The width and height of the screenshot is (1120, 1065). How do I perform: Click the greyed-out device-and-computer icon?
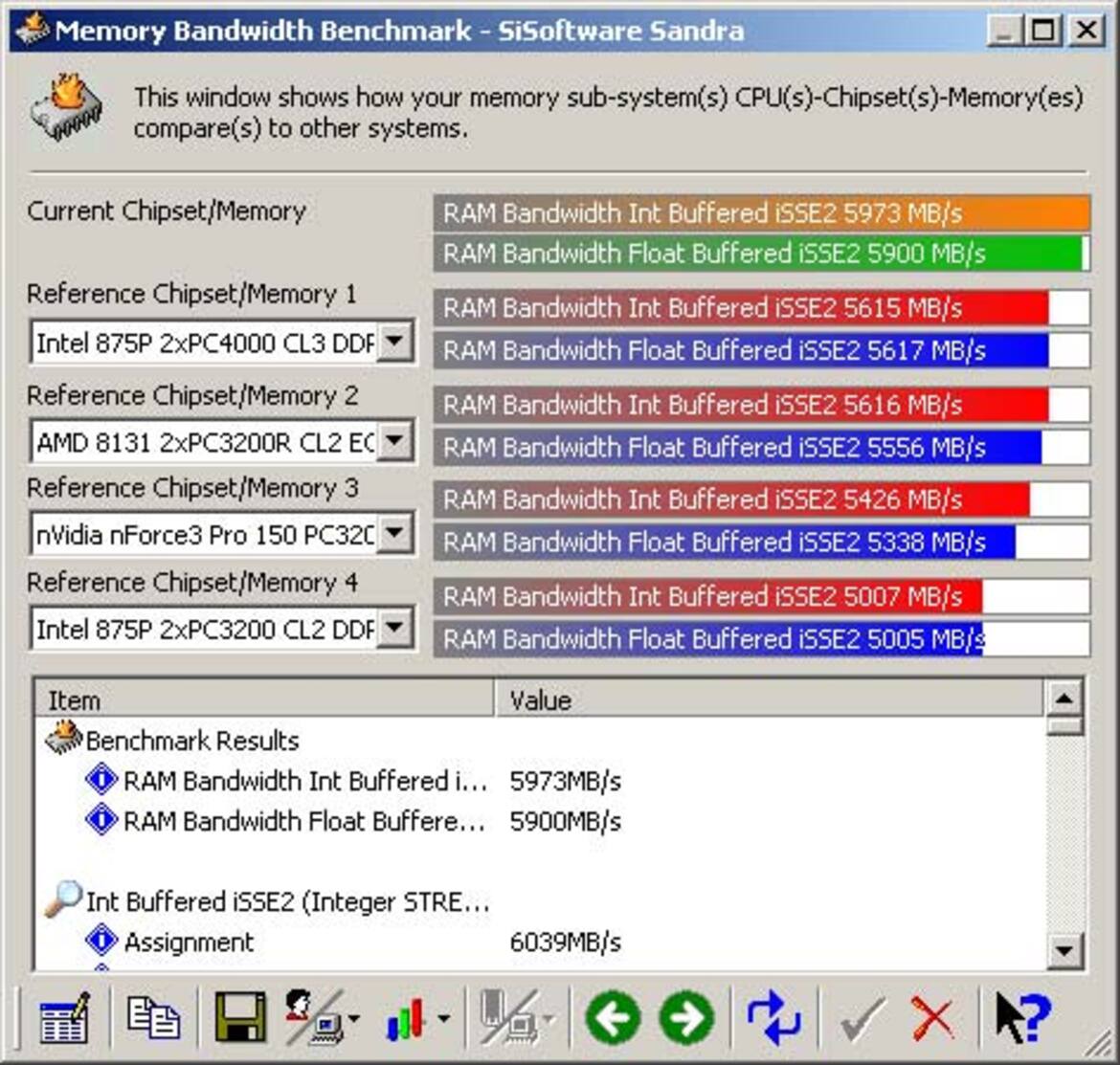[508, 1017]
